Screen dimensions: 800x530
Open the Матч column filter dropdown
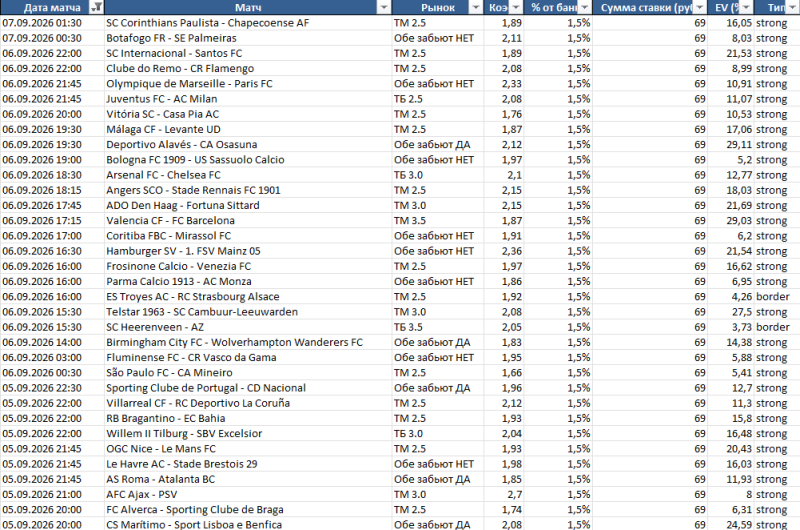[384, 7]
